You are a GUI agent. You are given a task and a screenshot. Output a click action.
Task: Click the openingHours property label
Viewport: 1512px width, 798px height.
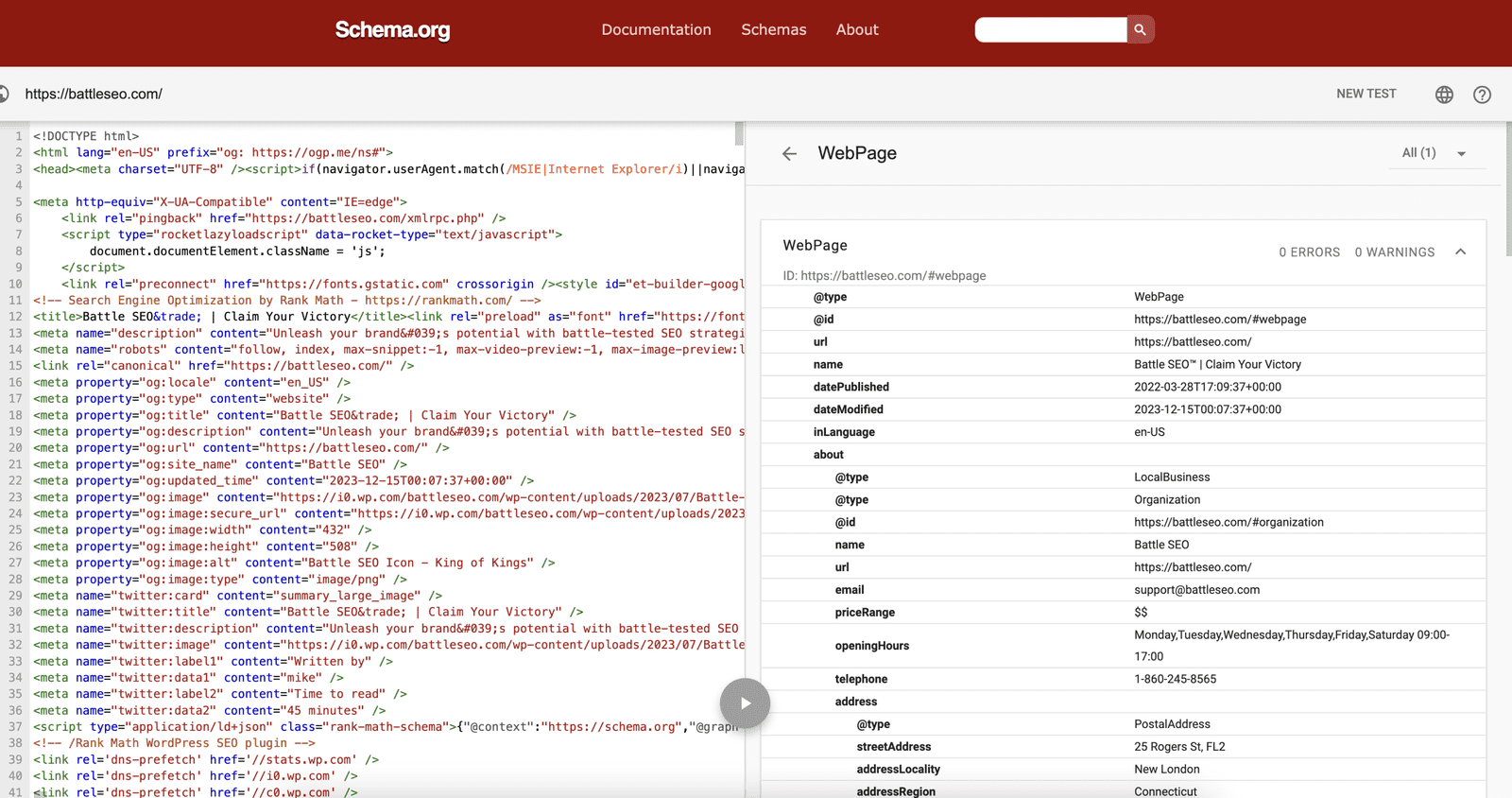[x=871, y=646]
